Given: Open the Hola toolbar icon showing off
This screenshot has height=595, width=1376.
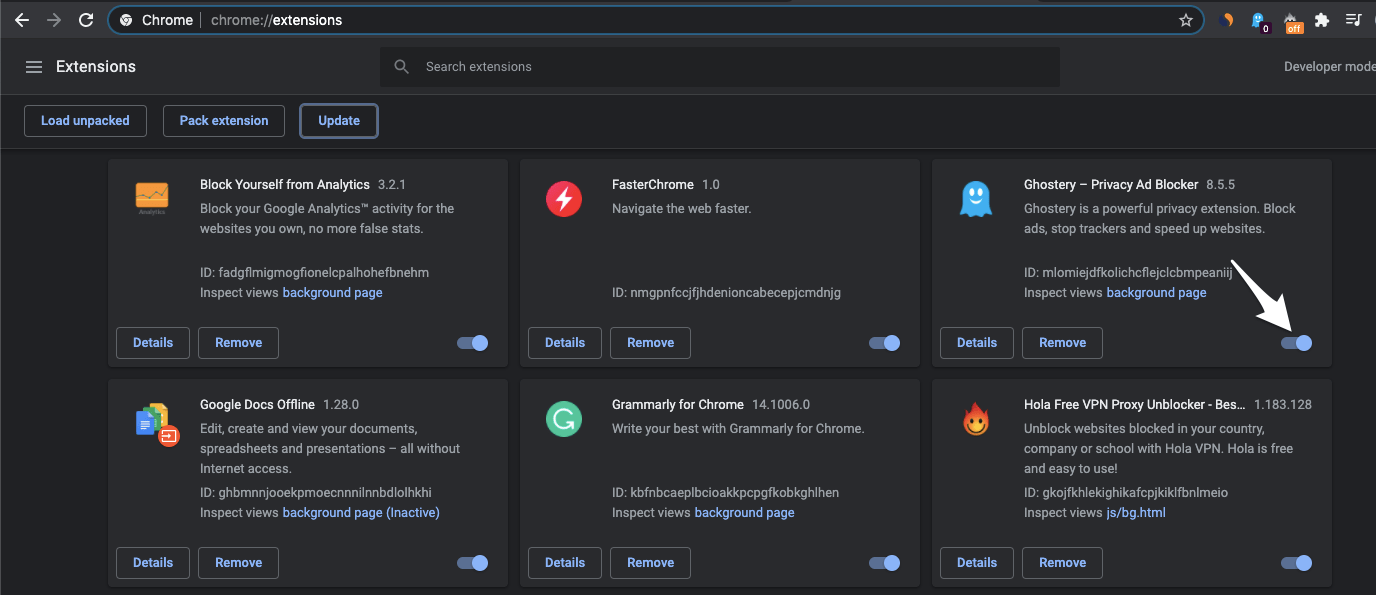Looking at the screenshot, I should [x=1292, y=21].
